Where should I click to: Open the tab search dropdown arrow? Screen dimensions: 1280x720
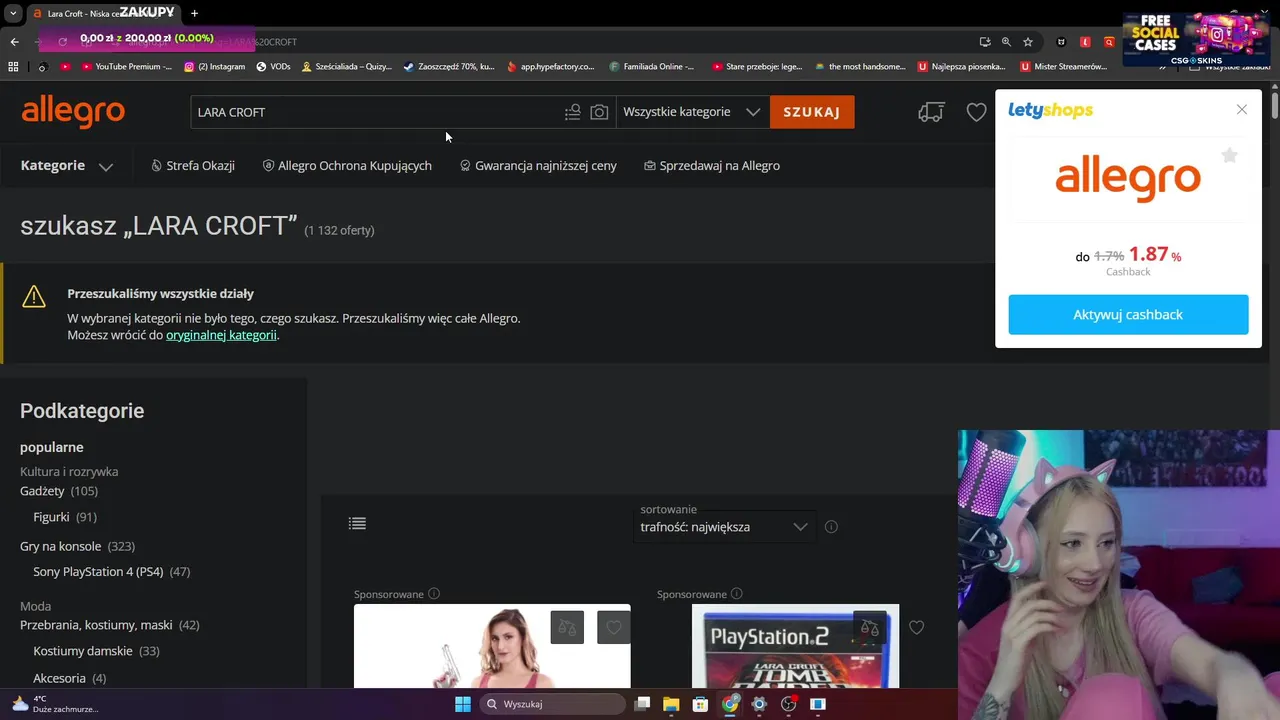(12, 13)
